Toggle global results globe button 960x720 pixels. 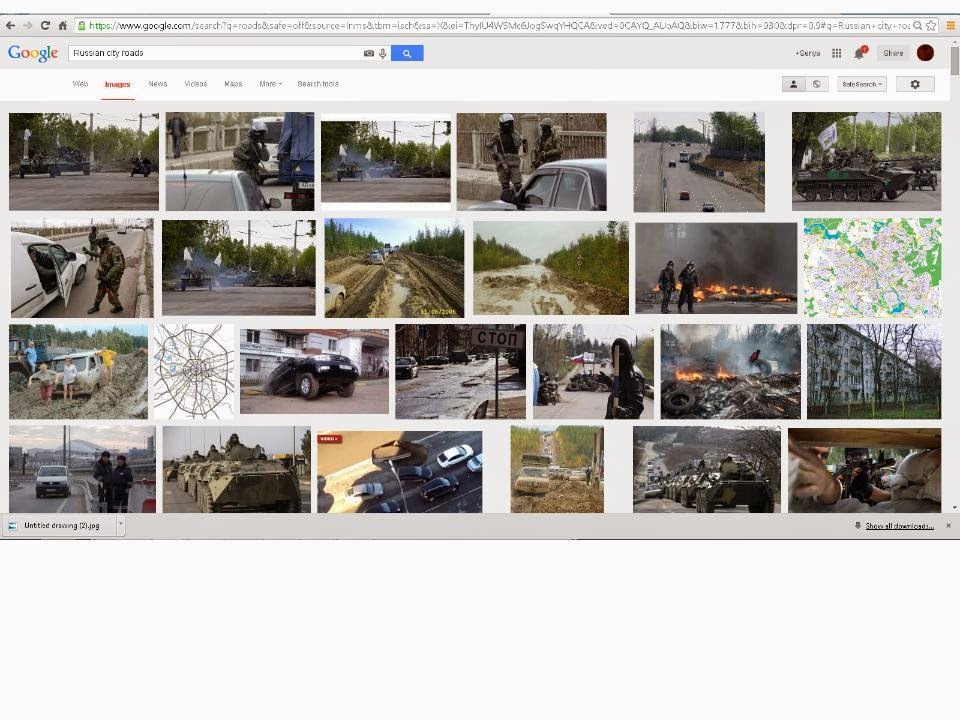tap(817, 84)
